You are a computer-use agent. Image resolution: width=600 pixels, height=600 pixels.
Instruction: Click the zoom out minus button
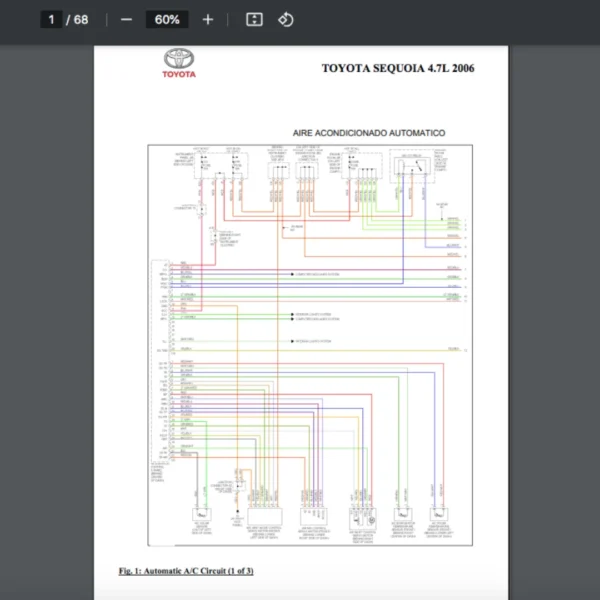pos(126,20)
